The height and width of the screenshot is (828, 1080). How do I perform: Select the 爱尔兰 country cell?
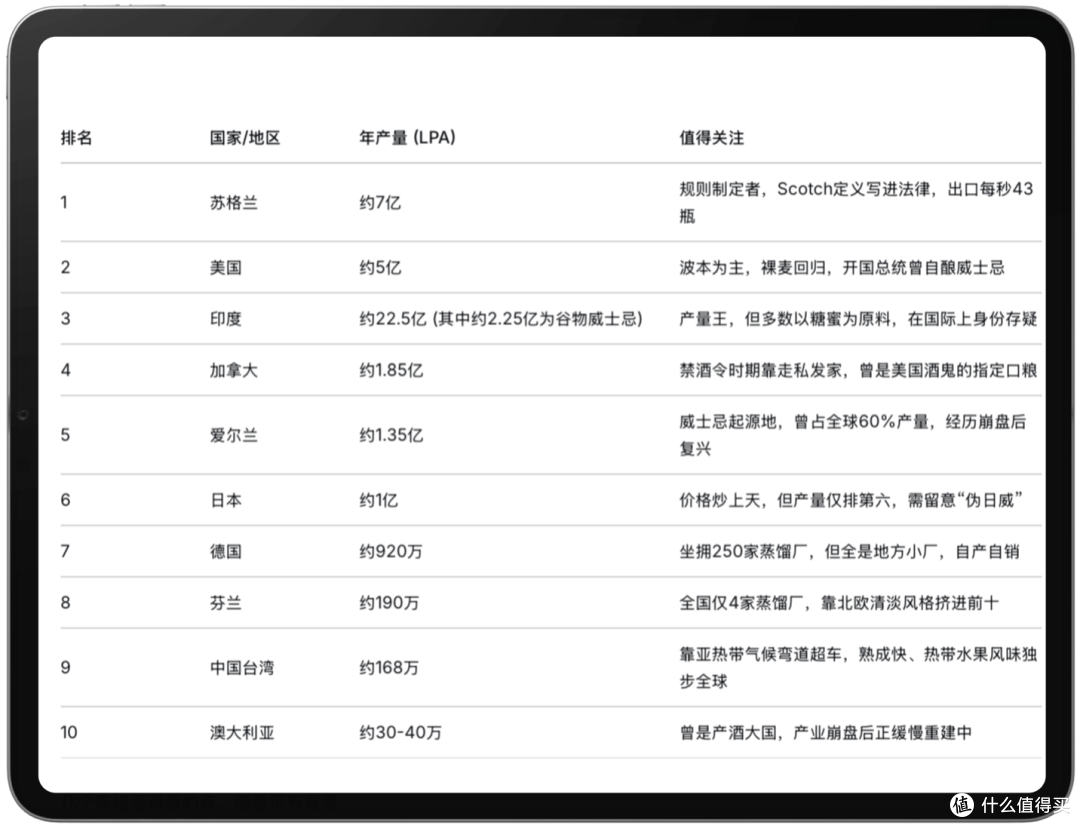point(233,435)
